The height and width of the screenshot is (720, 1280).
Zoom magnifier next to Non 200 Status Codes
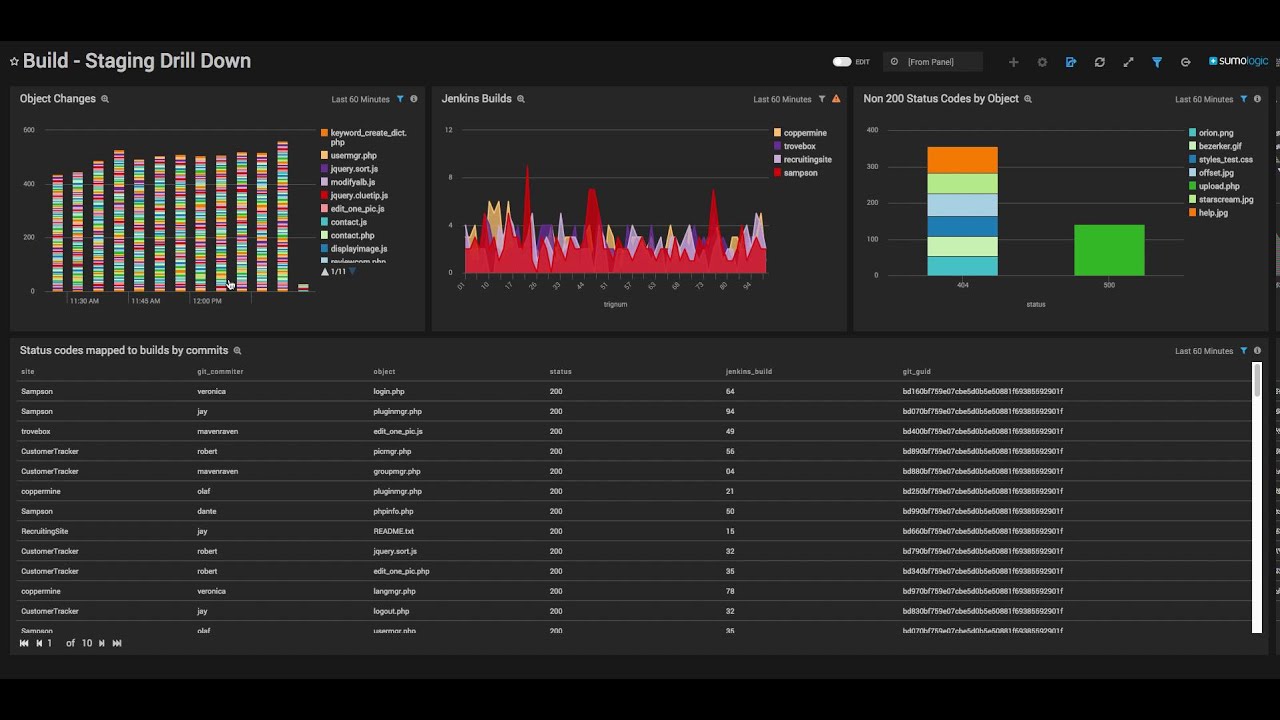click(x=1028, y=99)
